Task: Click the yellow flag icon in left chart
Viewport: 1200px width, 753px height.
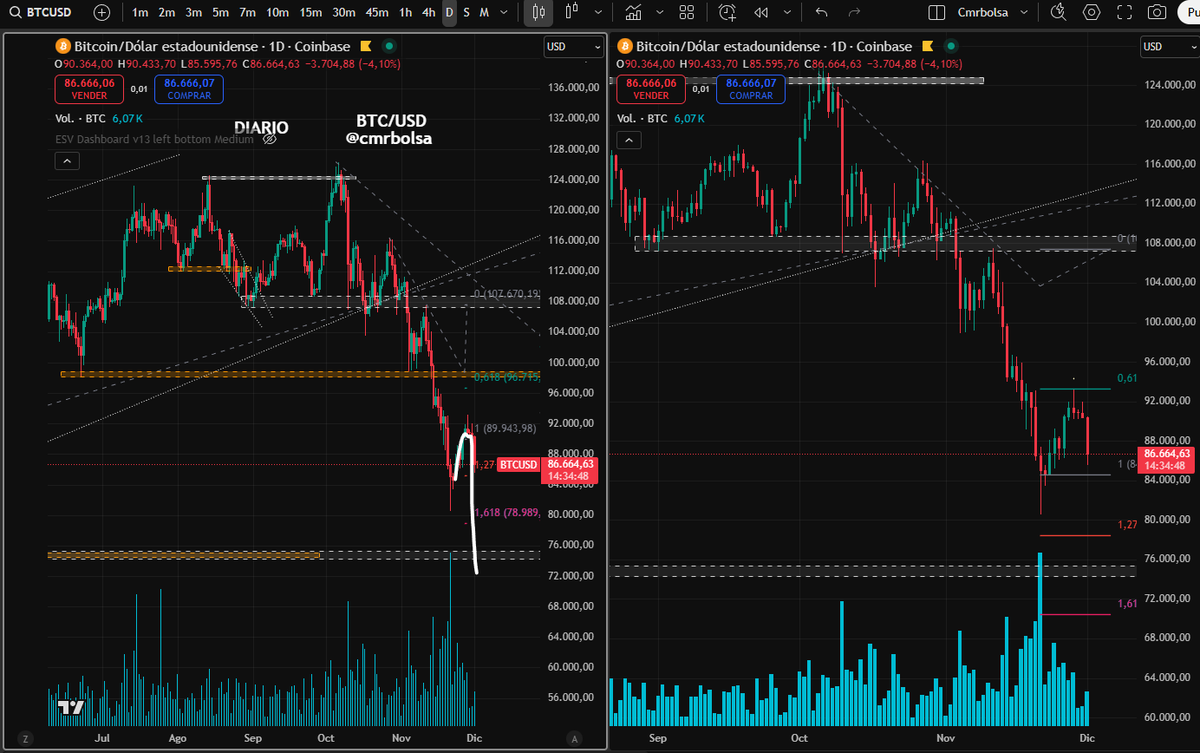Action: (x=367, y=47)
